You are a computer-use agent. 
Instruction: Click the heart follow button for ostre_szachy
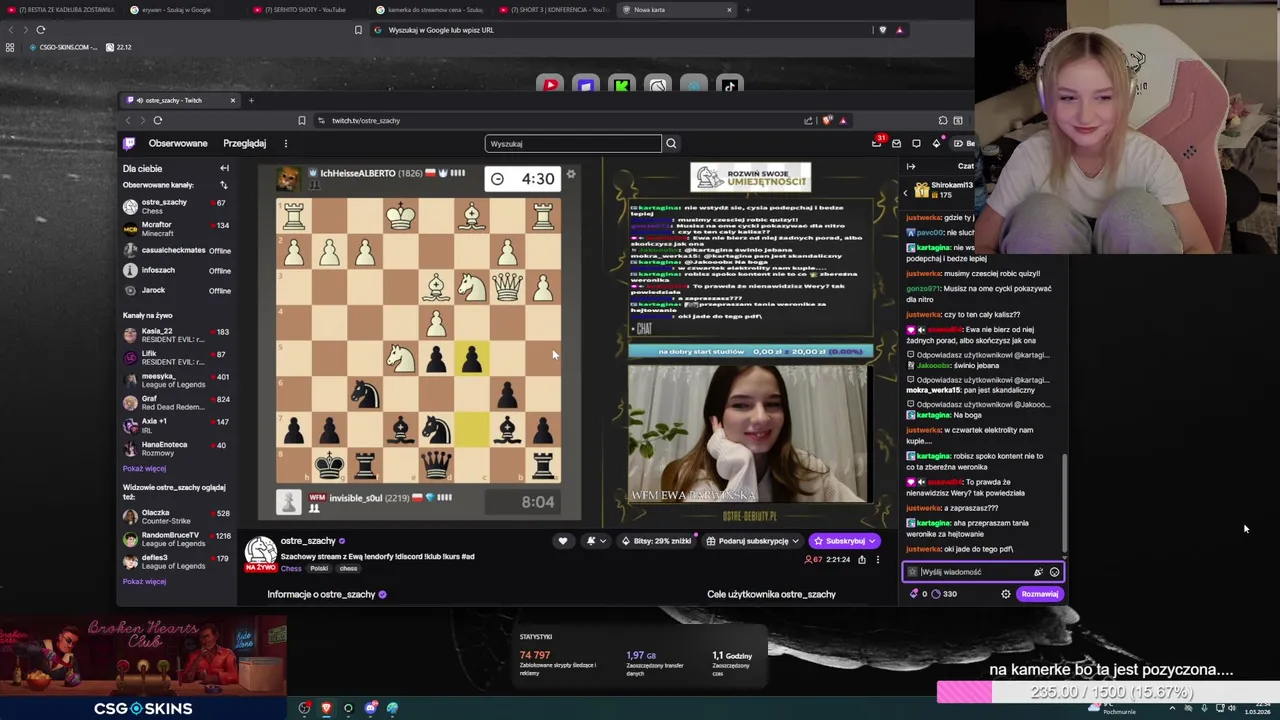click(562, 541)
